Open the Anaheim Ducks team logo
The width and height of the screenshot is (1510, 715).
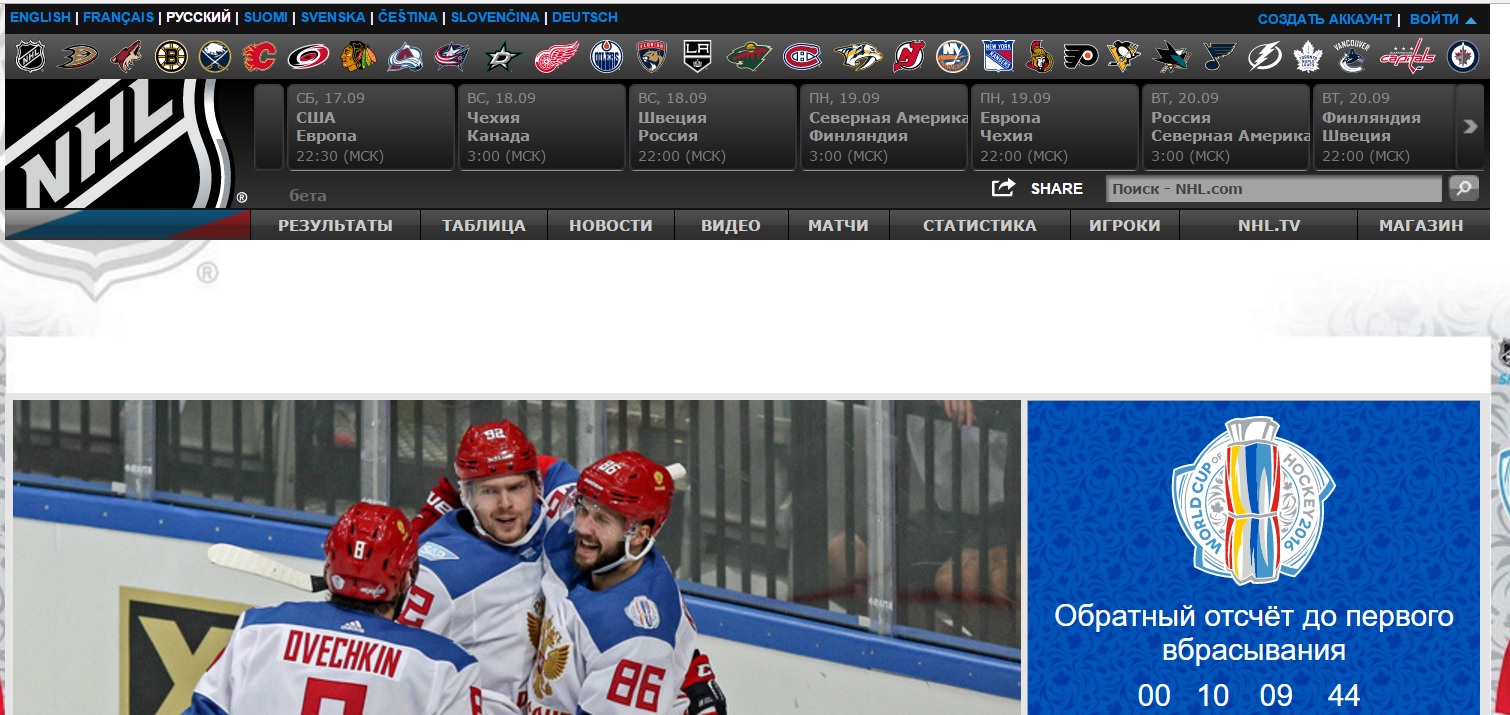78,57
